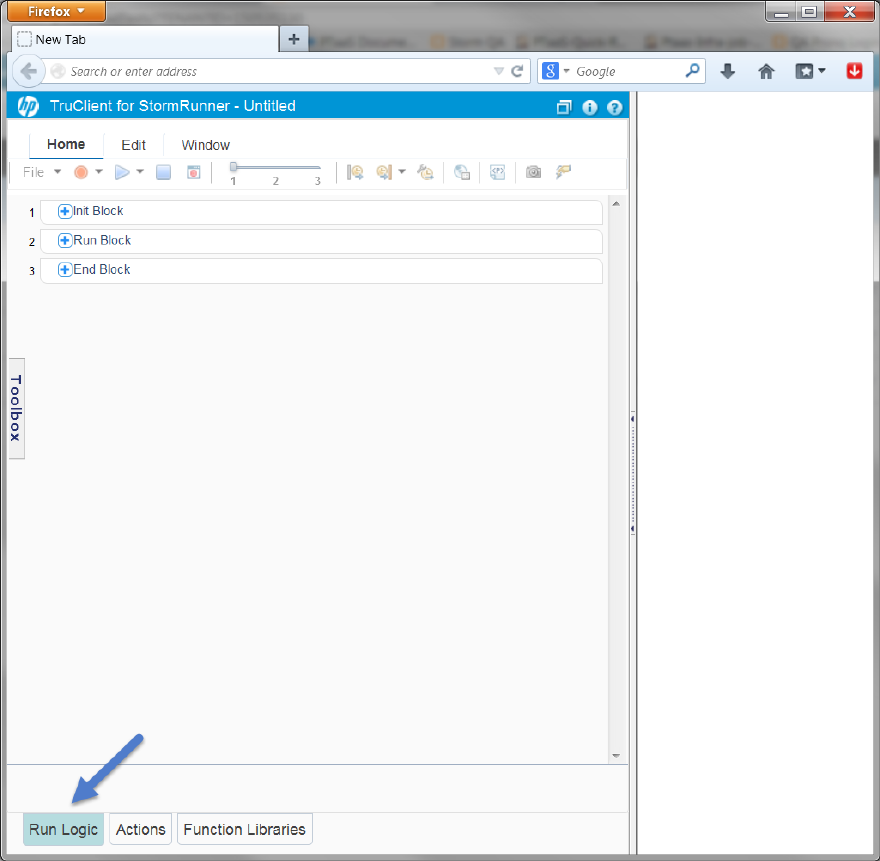Set the level slider handle at 1
This screenshot has width=880, height=861.
pyautogui.click(x=233, y=167)
